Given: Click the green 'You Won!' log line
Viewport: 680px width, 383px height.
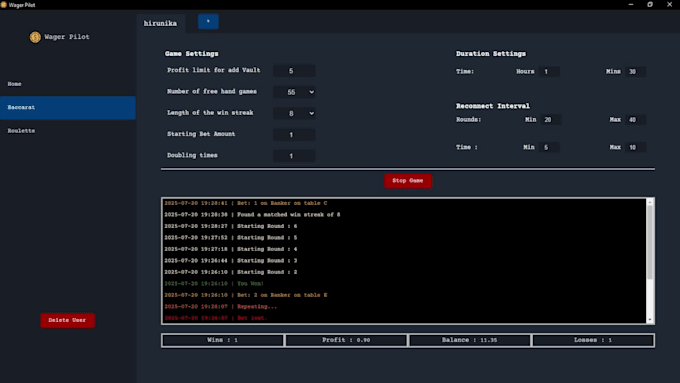Looking at the screenshot, I should click(214, 284).
